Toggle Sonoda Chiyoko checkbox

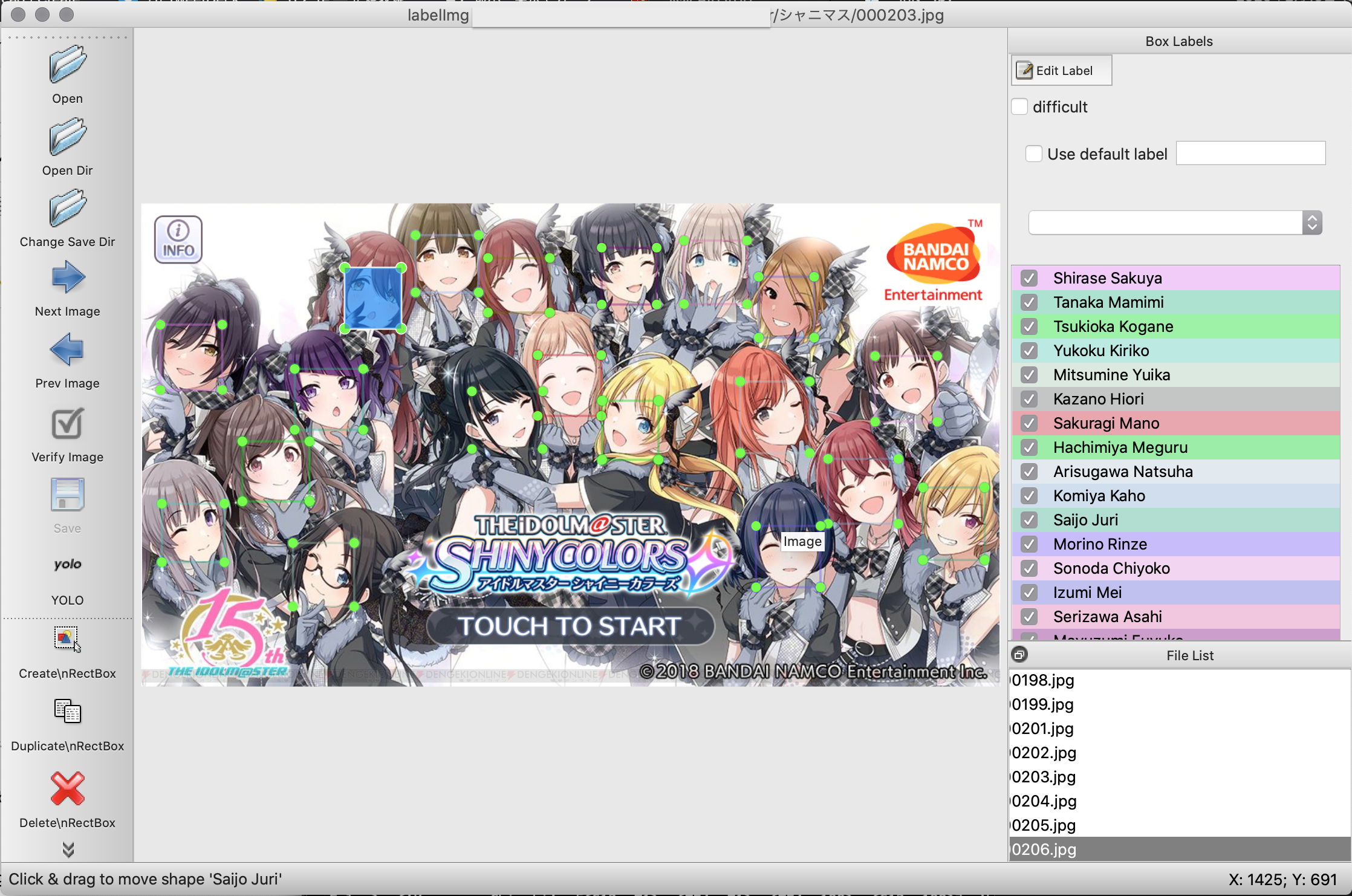pyautogui.click(x=1029, y=568)
